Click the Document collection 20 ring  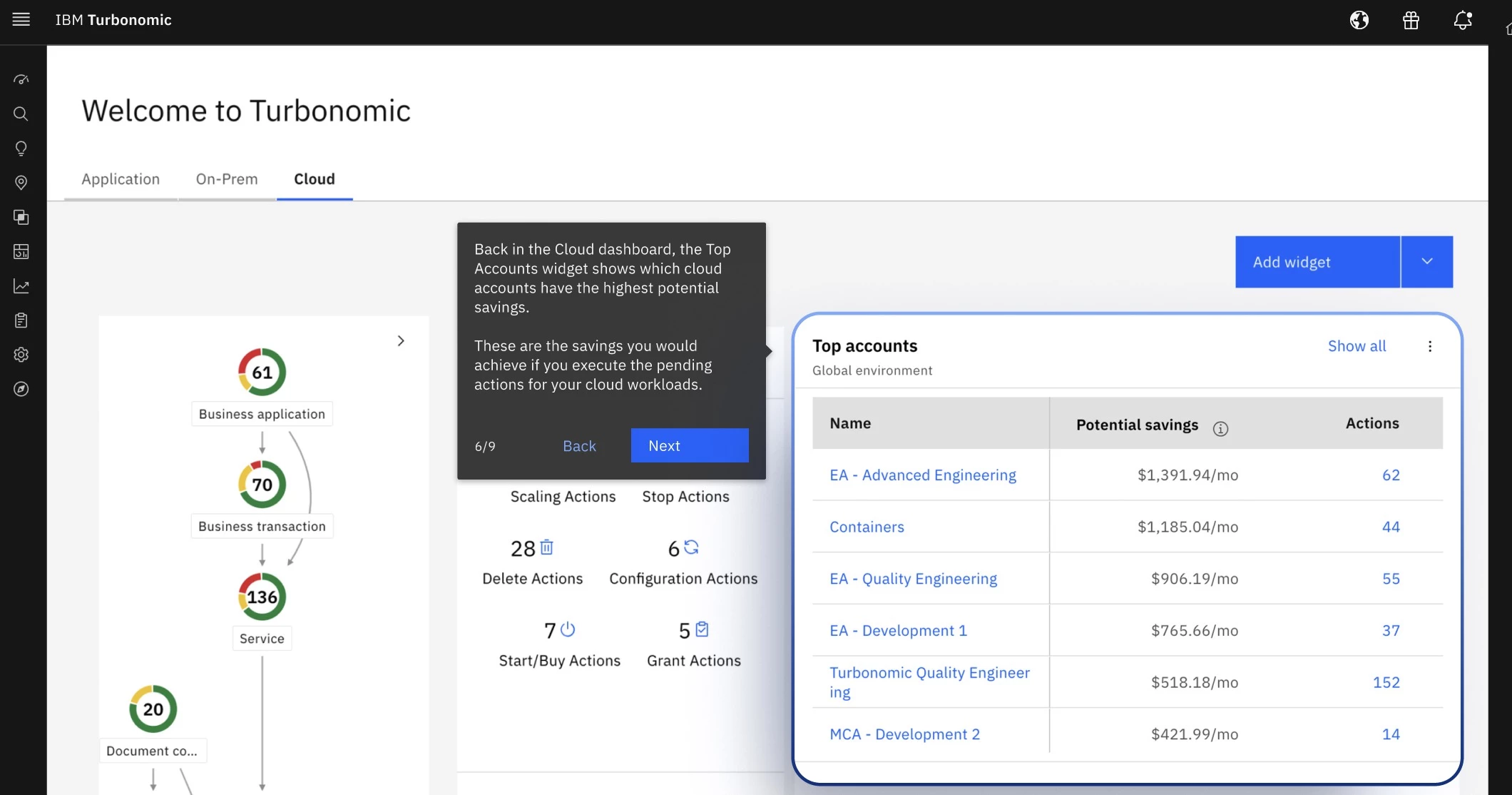(153, 709)
